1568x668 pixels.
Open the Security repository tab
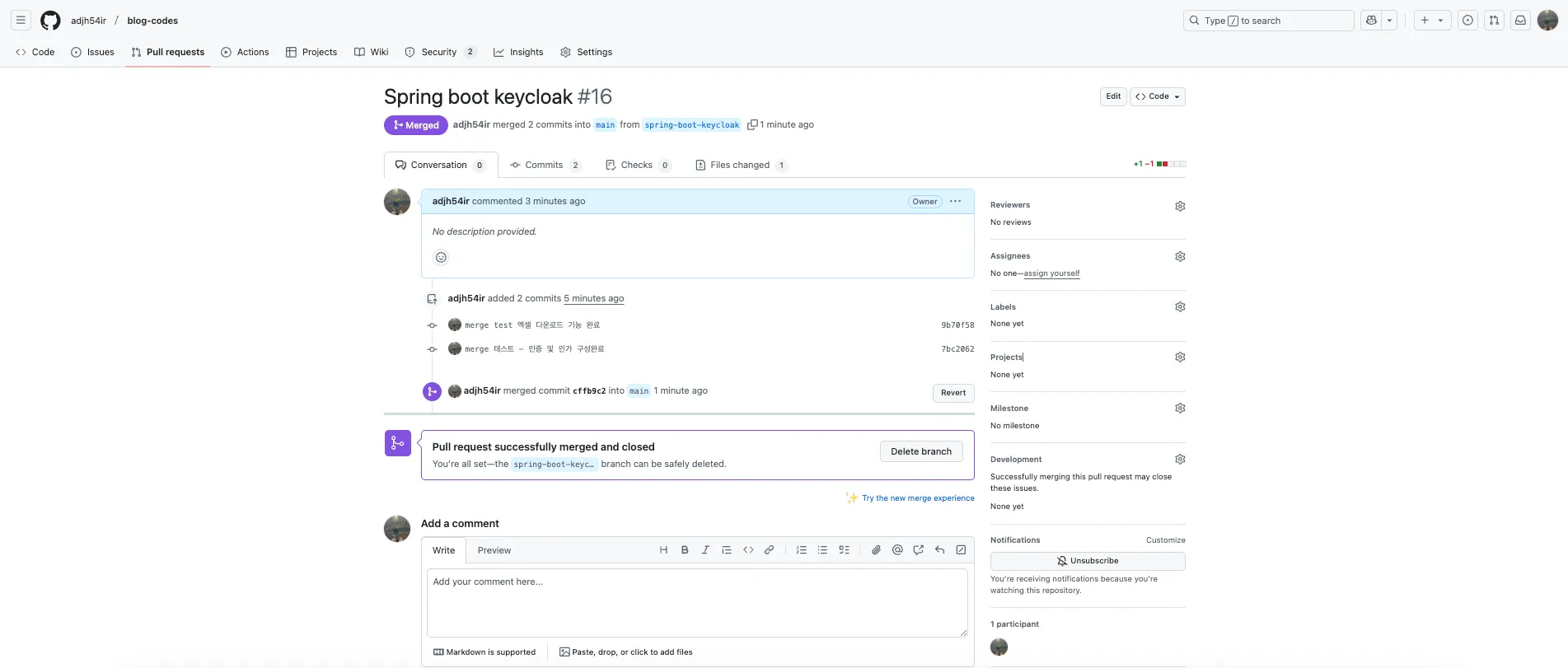coord(441,52)
